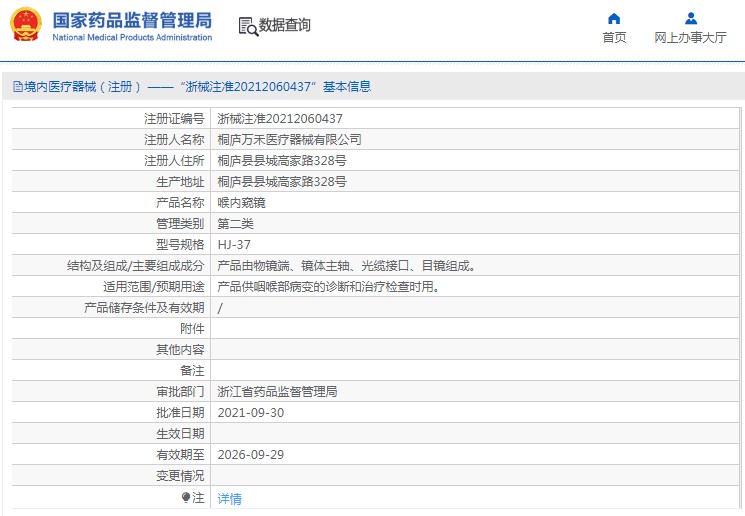
Task: Select model HJ-37 value
Action: point(234,244)
